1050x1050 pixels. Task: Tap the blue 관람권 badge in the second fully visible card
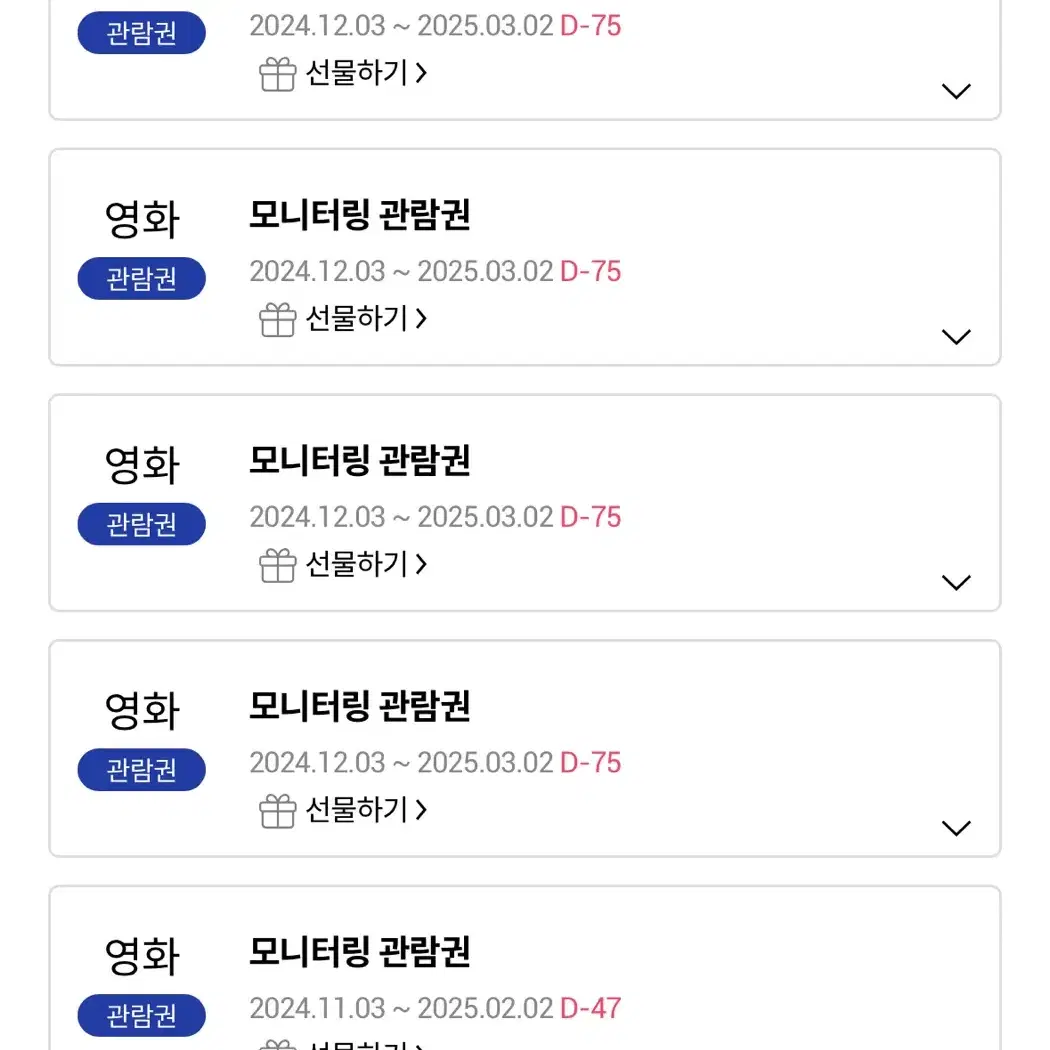click(141, 524)
